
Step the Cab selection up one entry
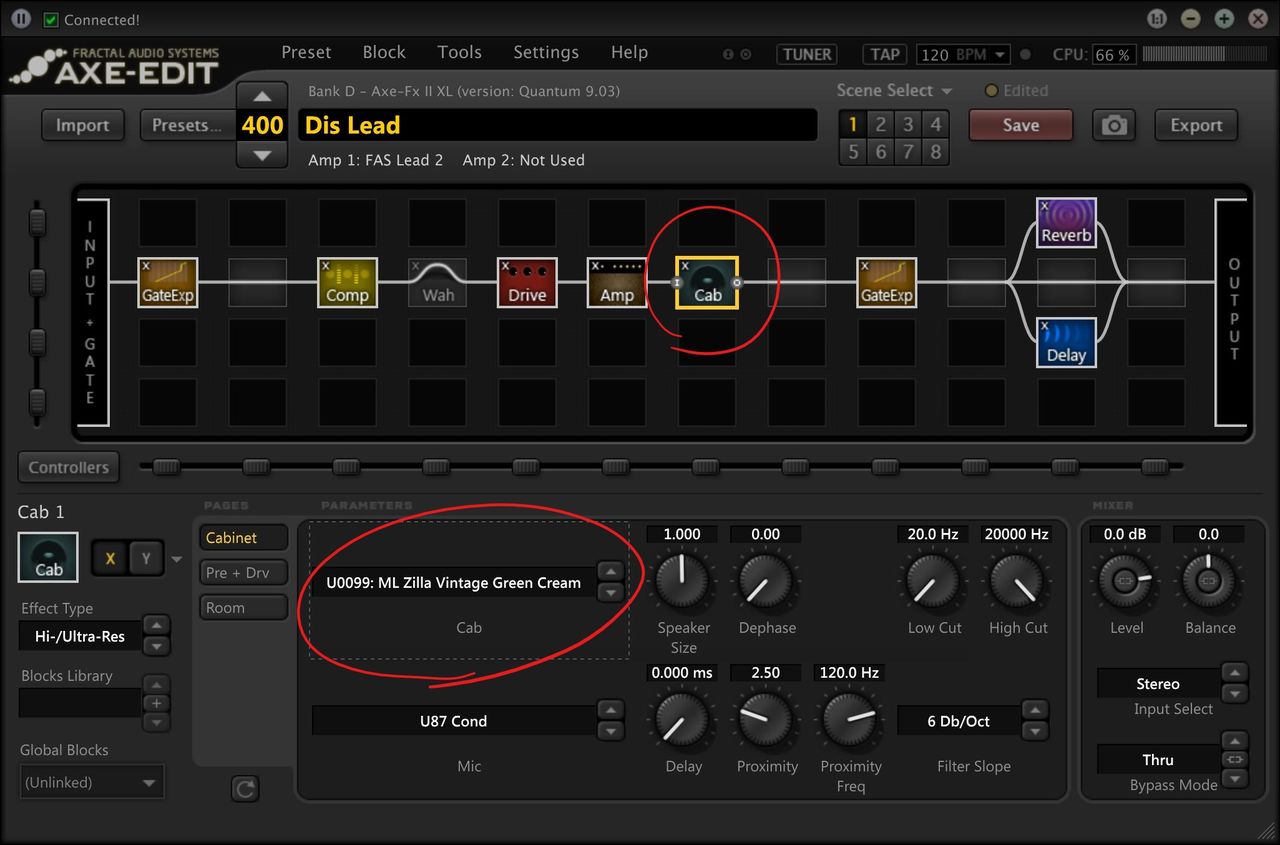(x=610, y=573)
